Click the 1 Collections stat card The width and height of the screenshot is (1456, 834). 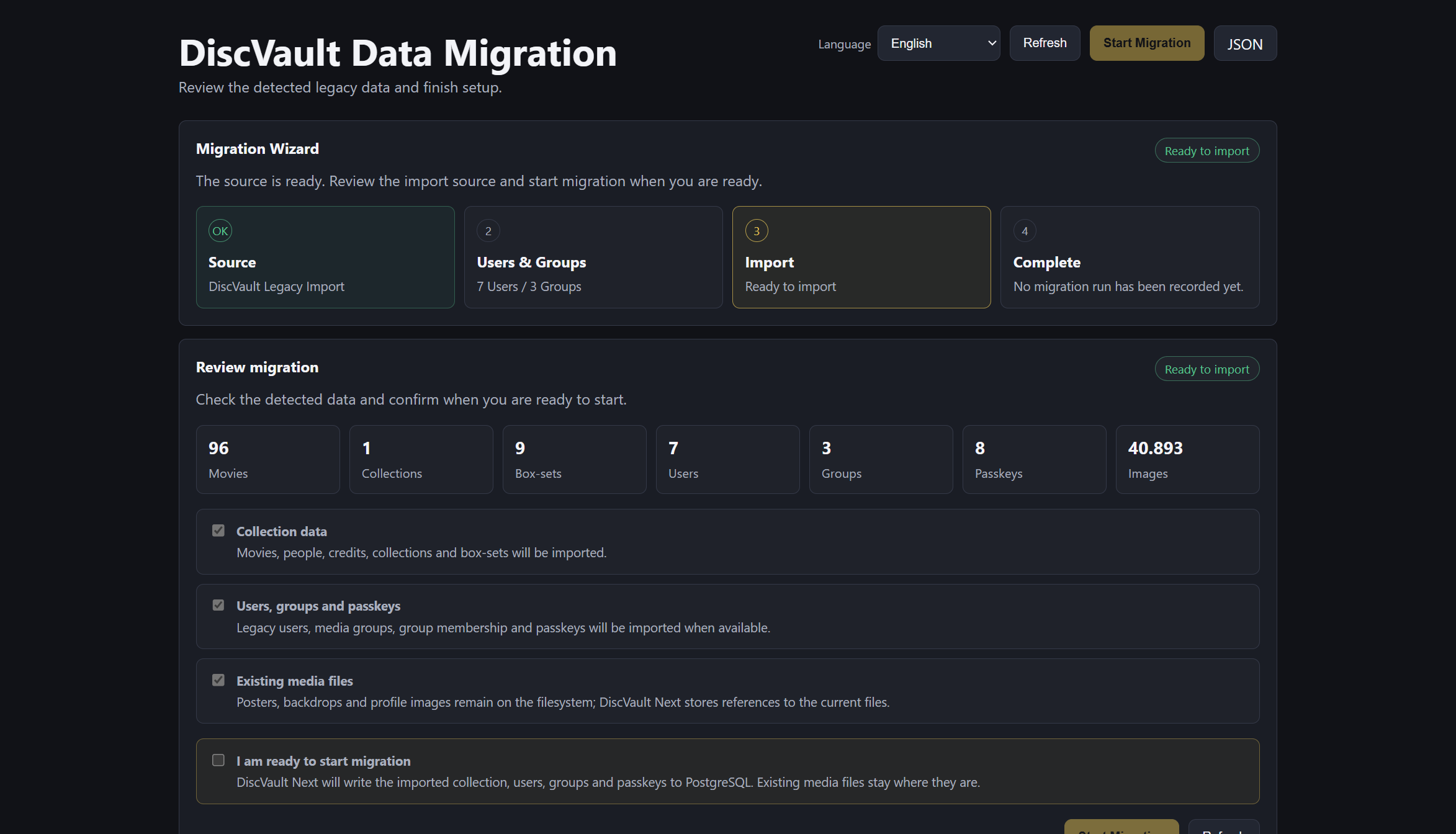[421, 459]
